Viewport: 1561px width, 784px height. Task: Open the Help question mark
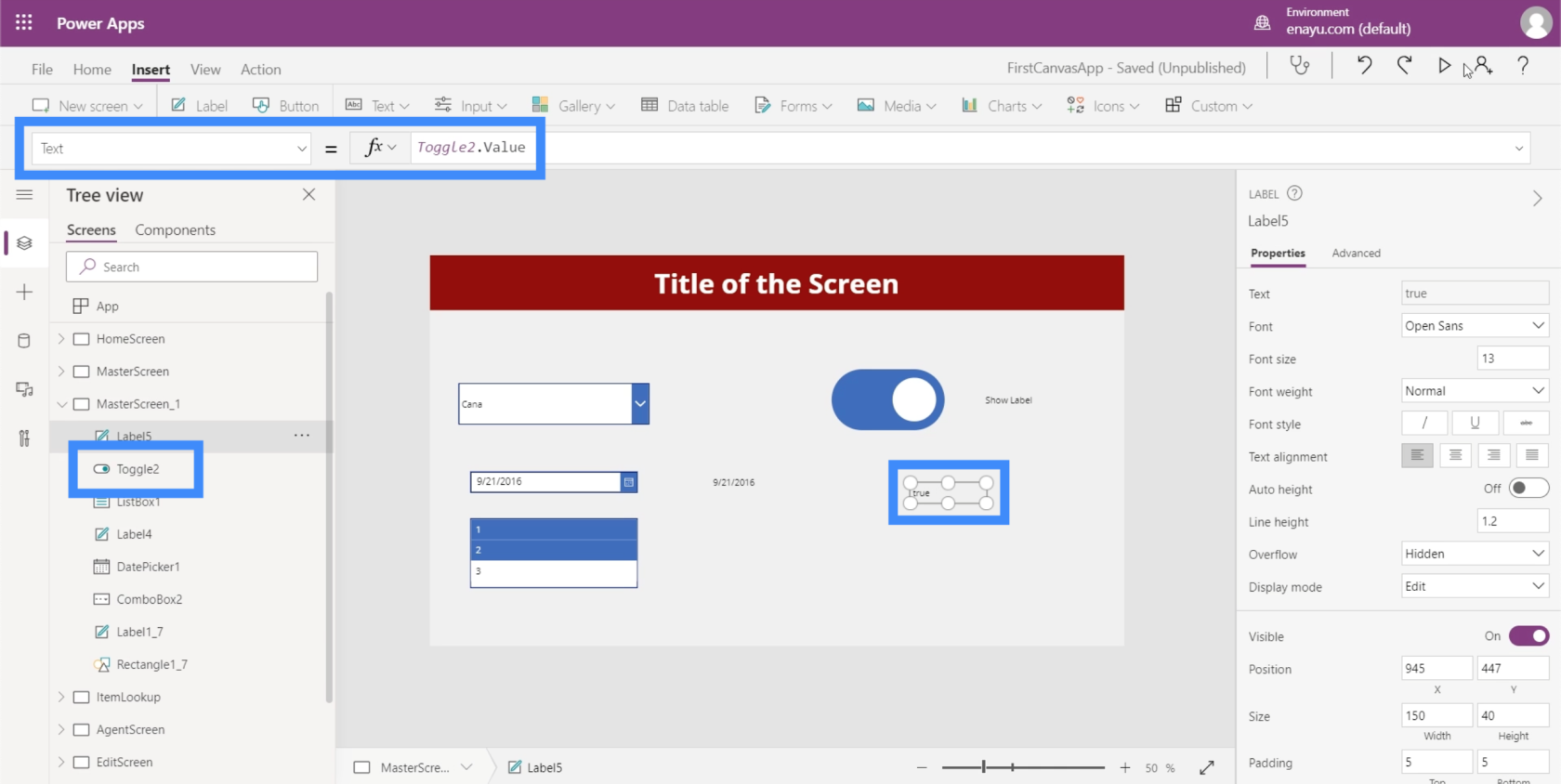click(1523, 65)
